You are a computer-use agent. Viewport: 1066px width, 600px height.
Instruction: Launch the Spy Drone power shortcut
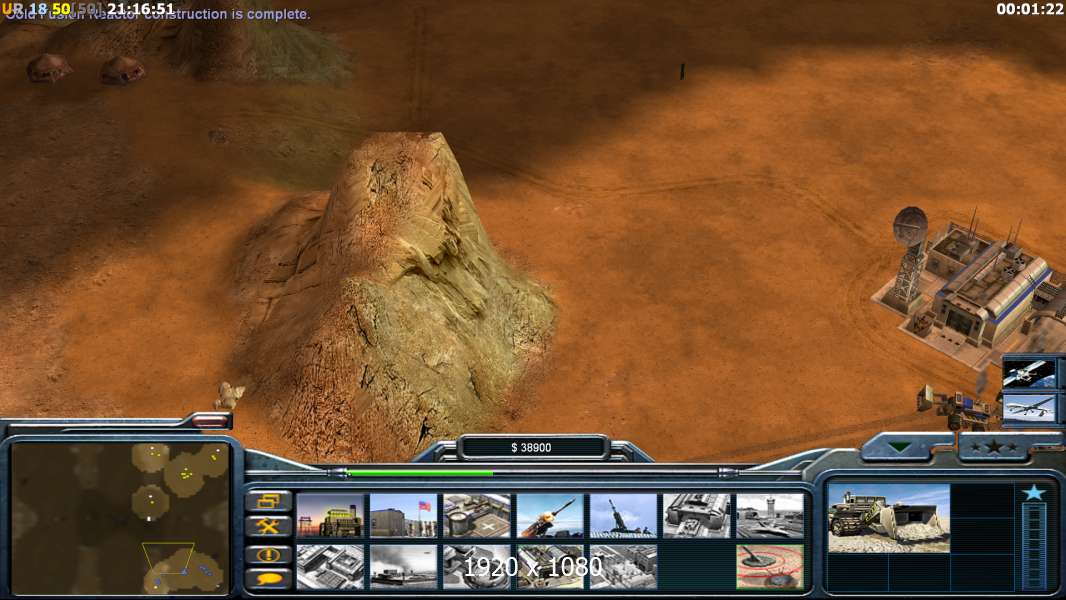(1029, 408)
